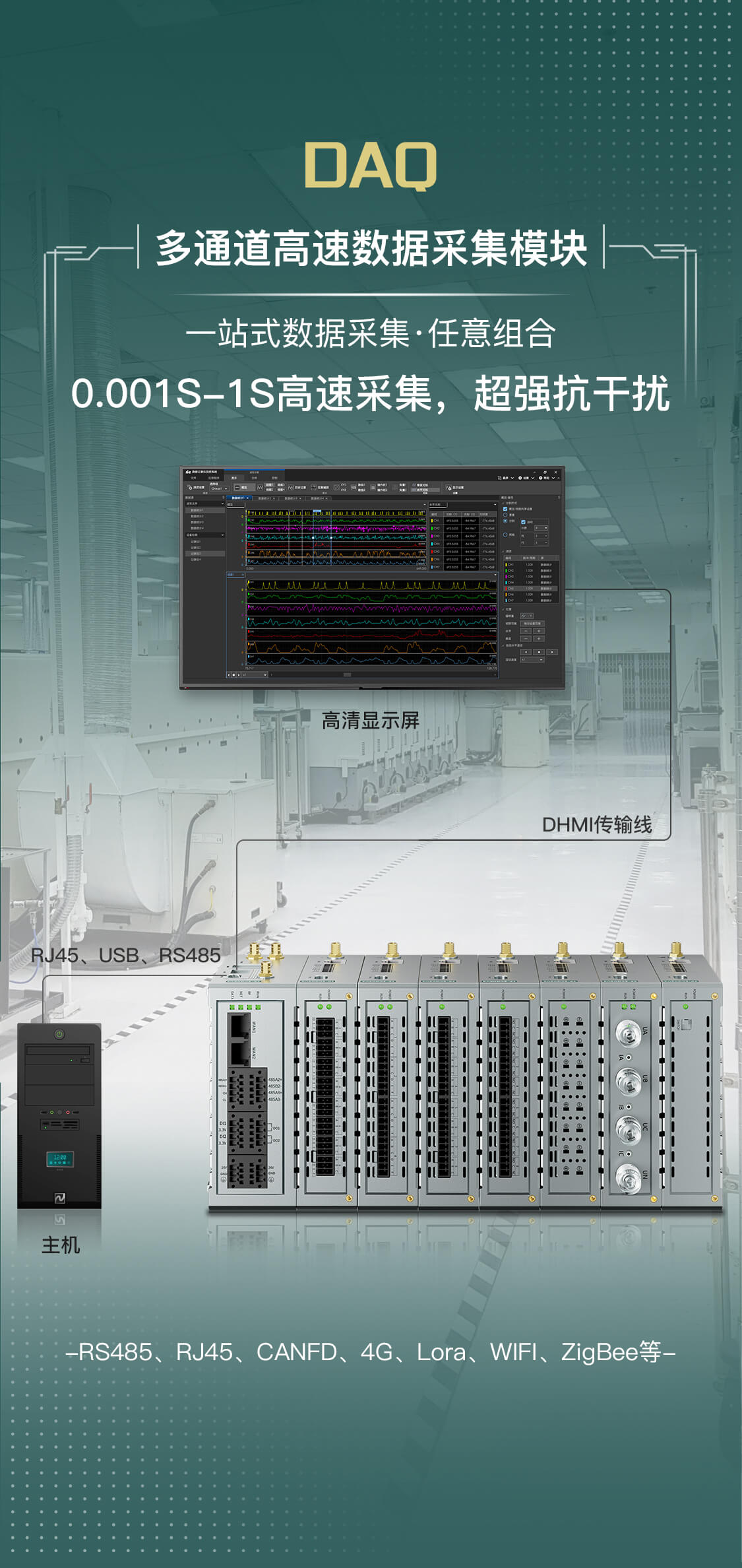This screenshot has width=742, height=1568.
Task: Select the third radio button in right panel
Action: tap(505, 535)
